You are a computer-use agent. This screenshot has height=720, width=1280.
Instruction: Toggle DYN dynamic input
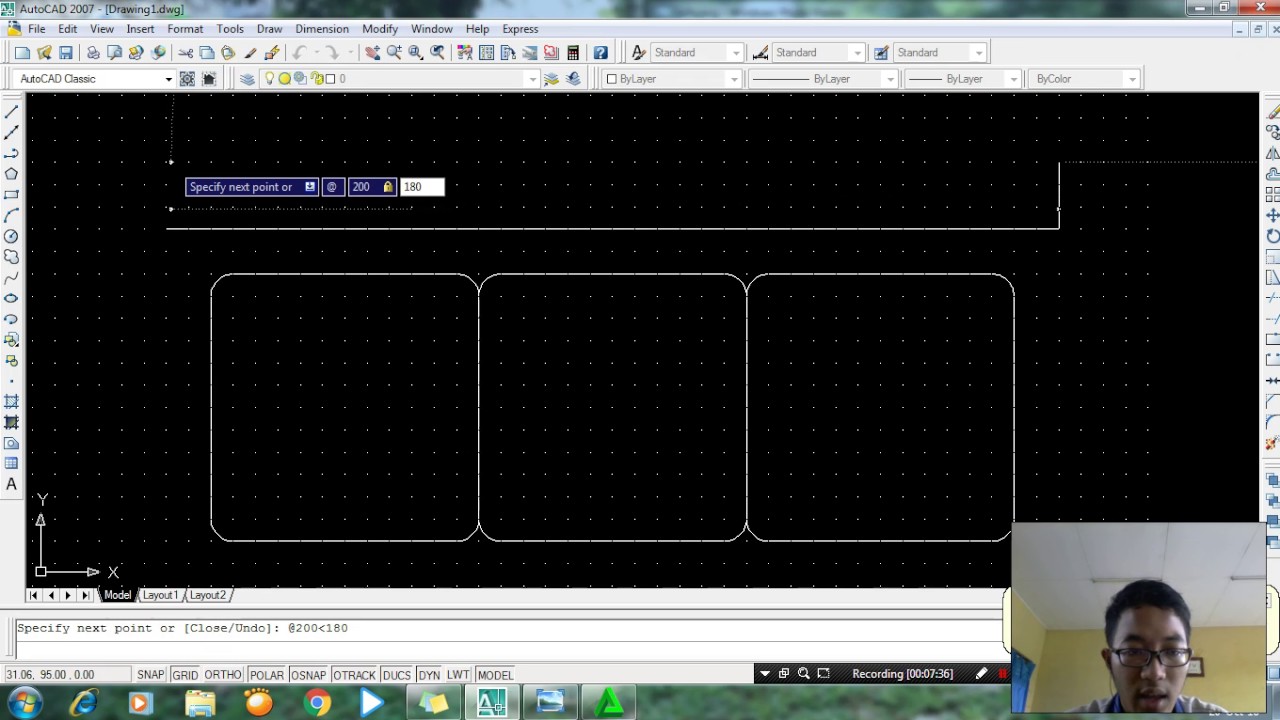(429, 675)
